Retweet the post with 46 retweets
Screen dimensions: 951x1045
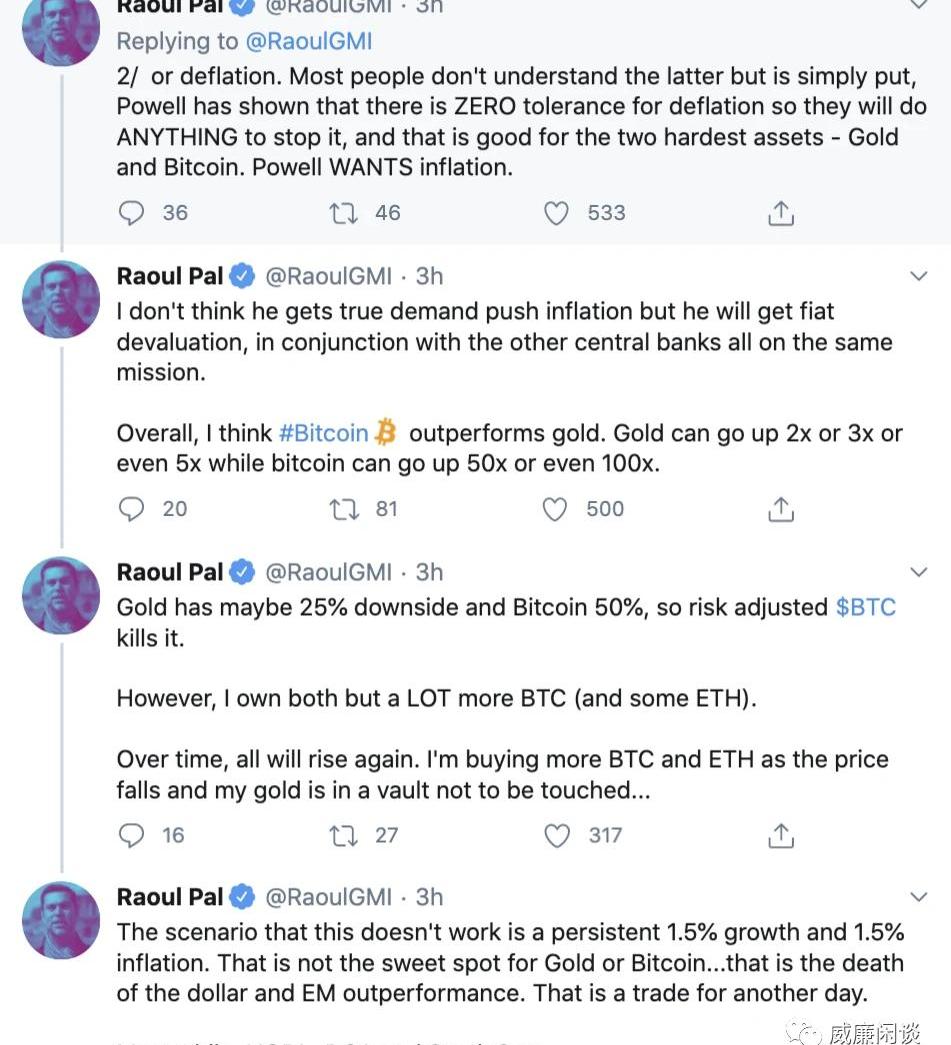pos(344,213)
